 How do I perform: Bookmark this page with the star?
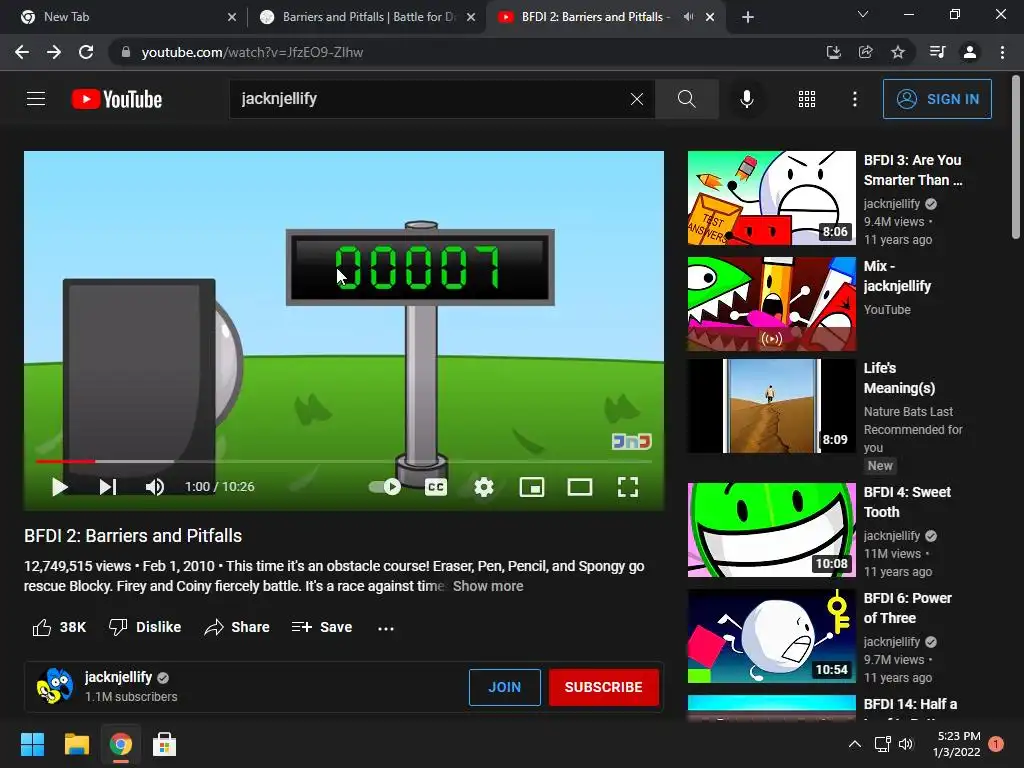898,52
